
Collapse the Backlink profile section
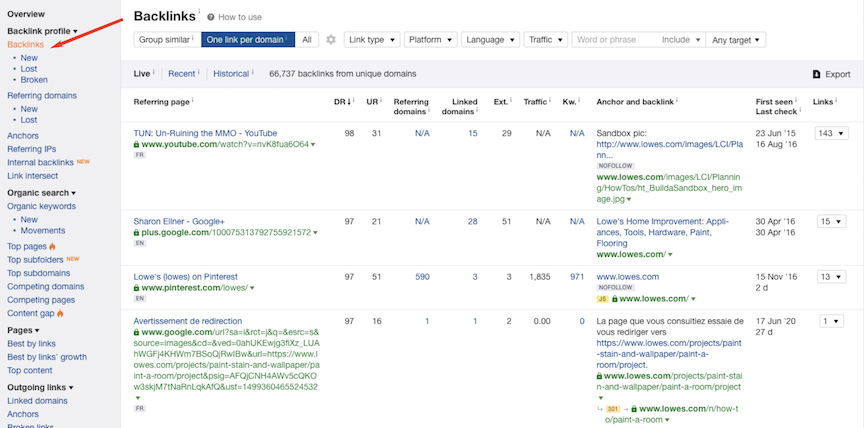(42, 31)
